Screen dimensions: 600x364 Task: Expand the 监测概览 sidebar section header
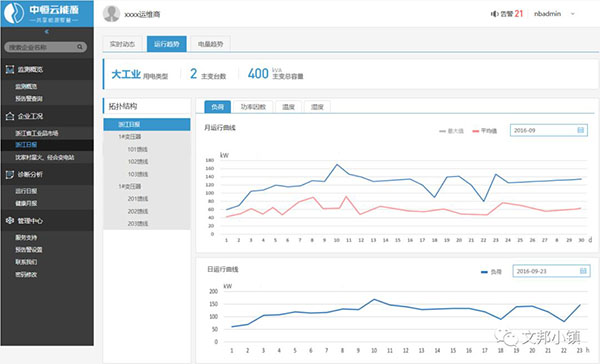[x=47, y=69]
